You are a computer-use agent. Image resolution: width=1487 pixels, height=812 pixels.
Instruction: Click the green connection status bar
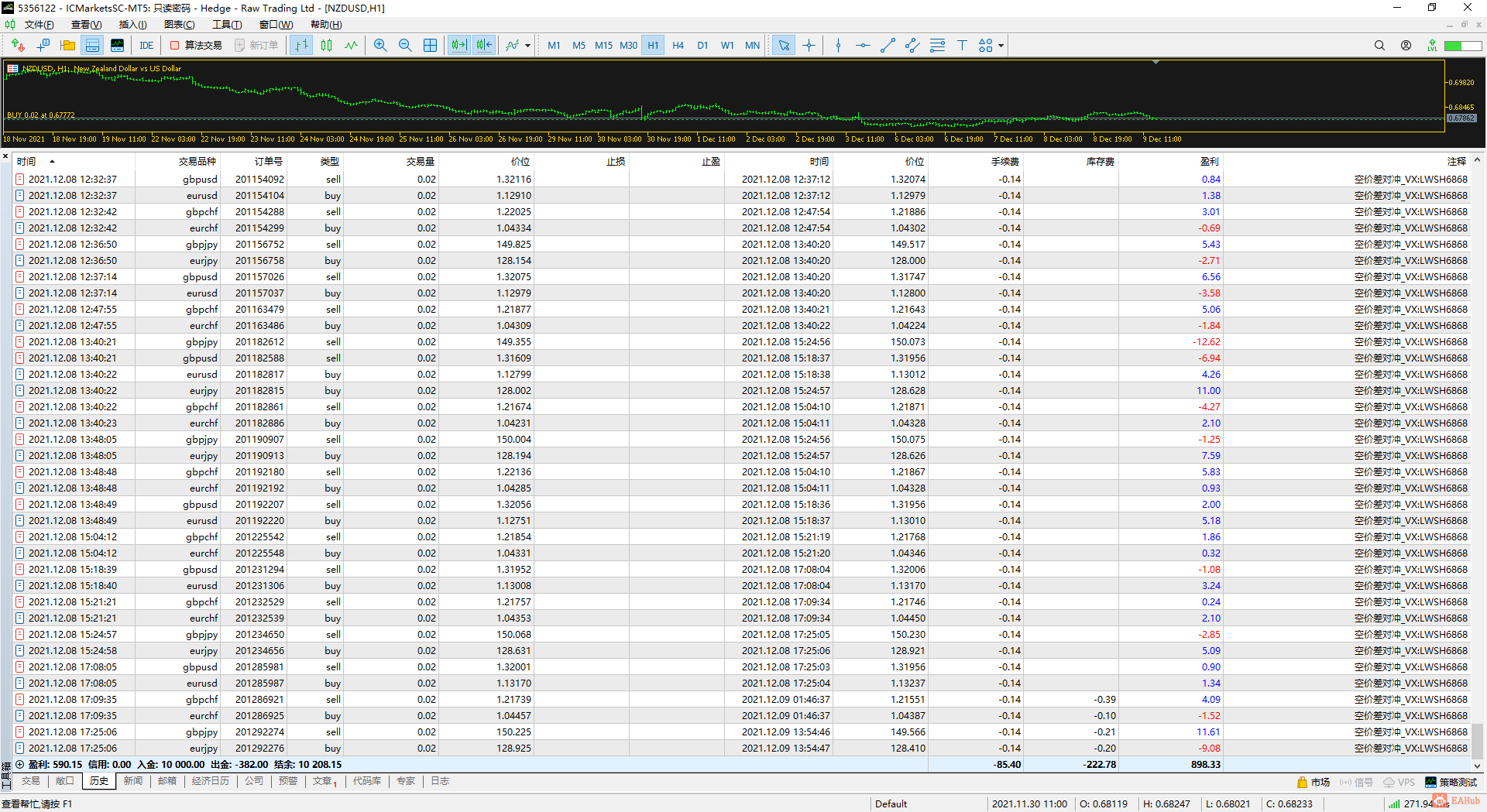point(1463,46)
